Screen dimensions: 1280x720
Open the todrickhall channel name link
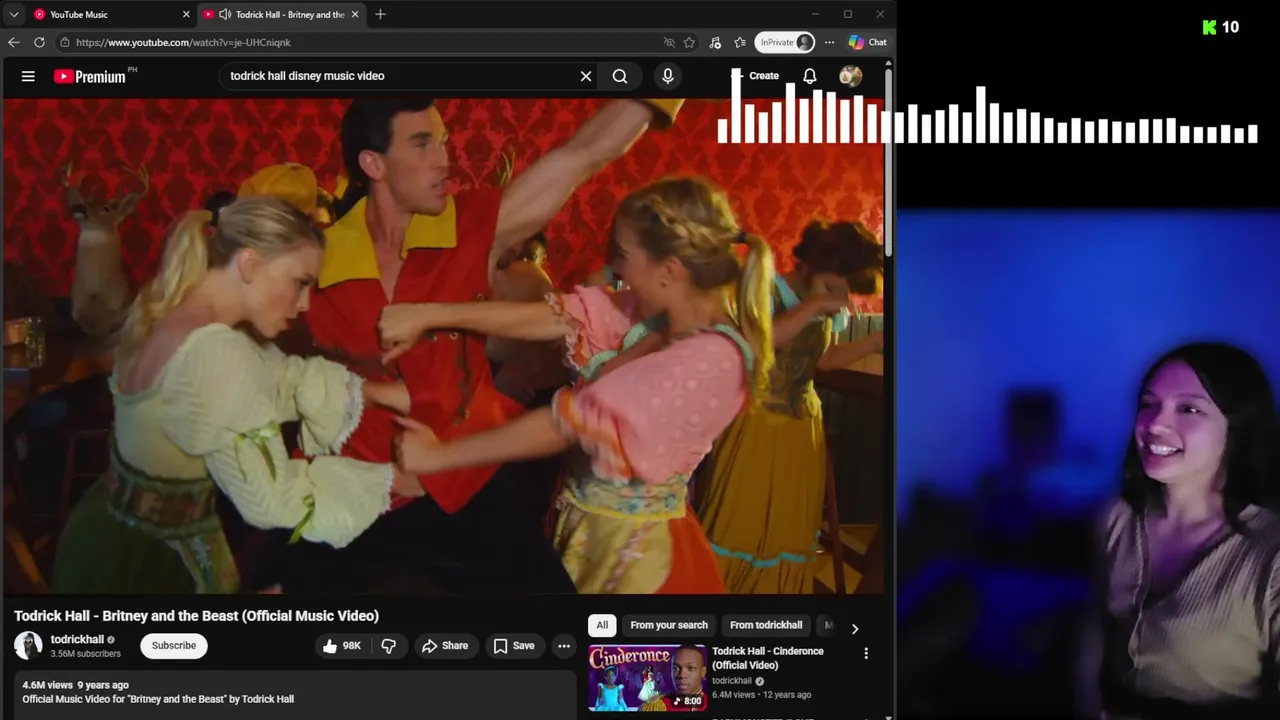77,640
